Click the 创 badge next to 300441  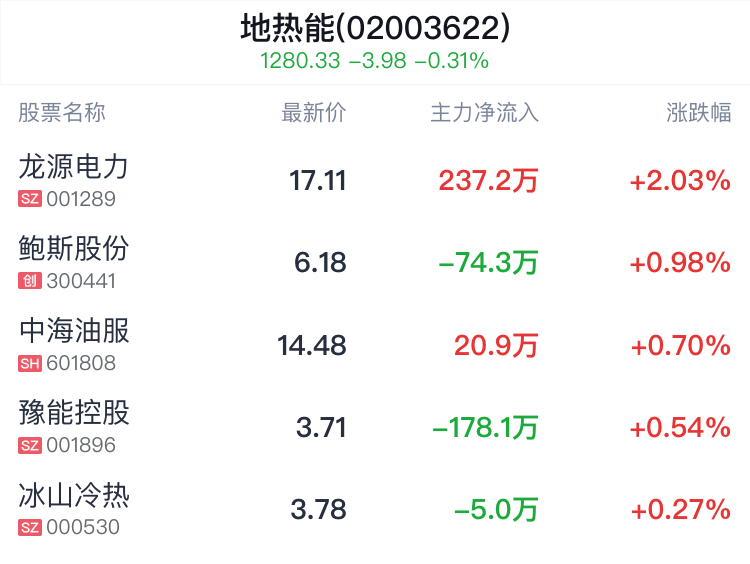(x=30, y=281)
